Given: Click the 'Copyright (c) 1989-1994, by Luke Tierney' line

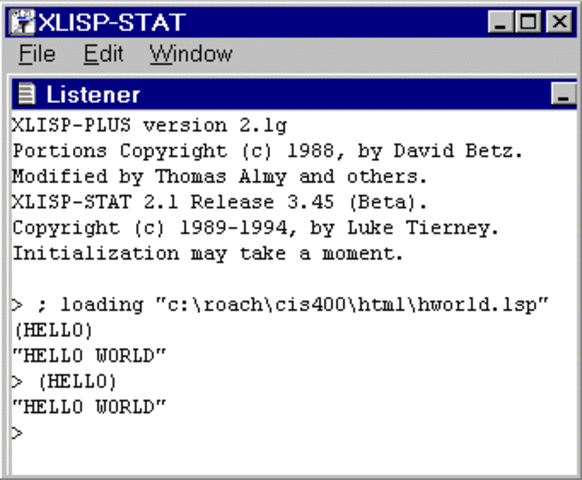Looking at the screenshot, I should [255, 228].
